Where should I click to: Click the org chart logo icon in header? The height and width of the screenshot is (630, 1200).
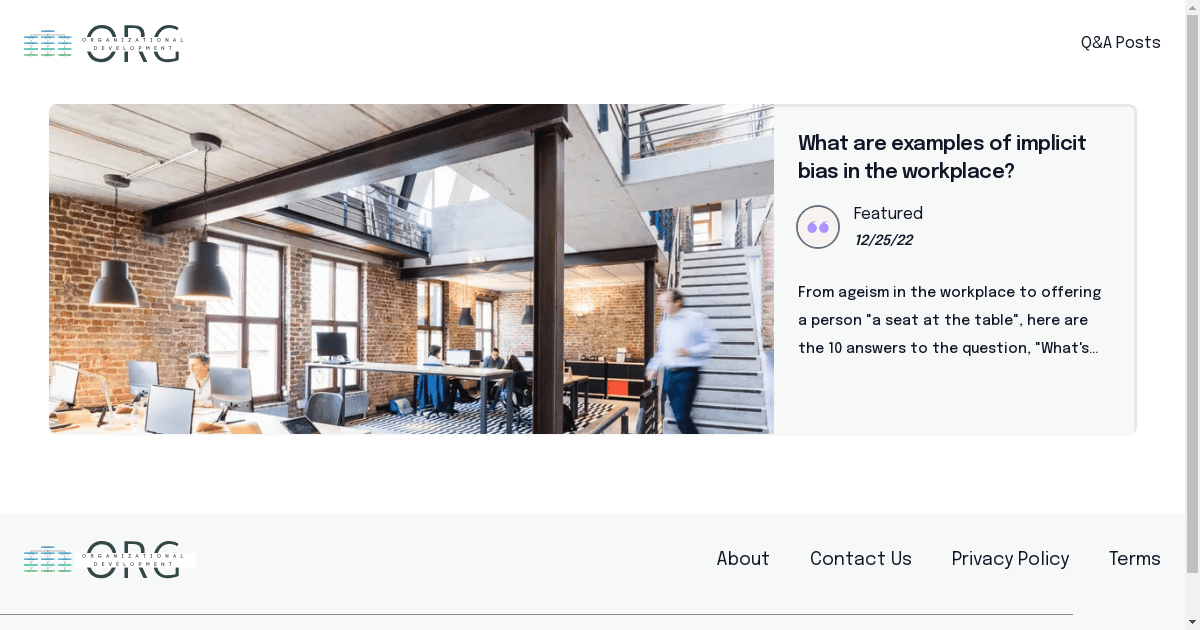48,44
